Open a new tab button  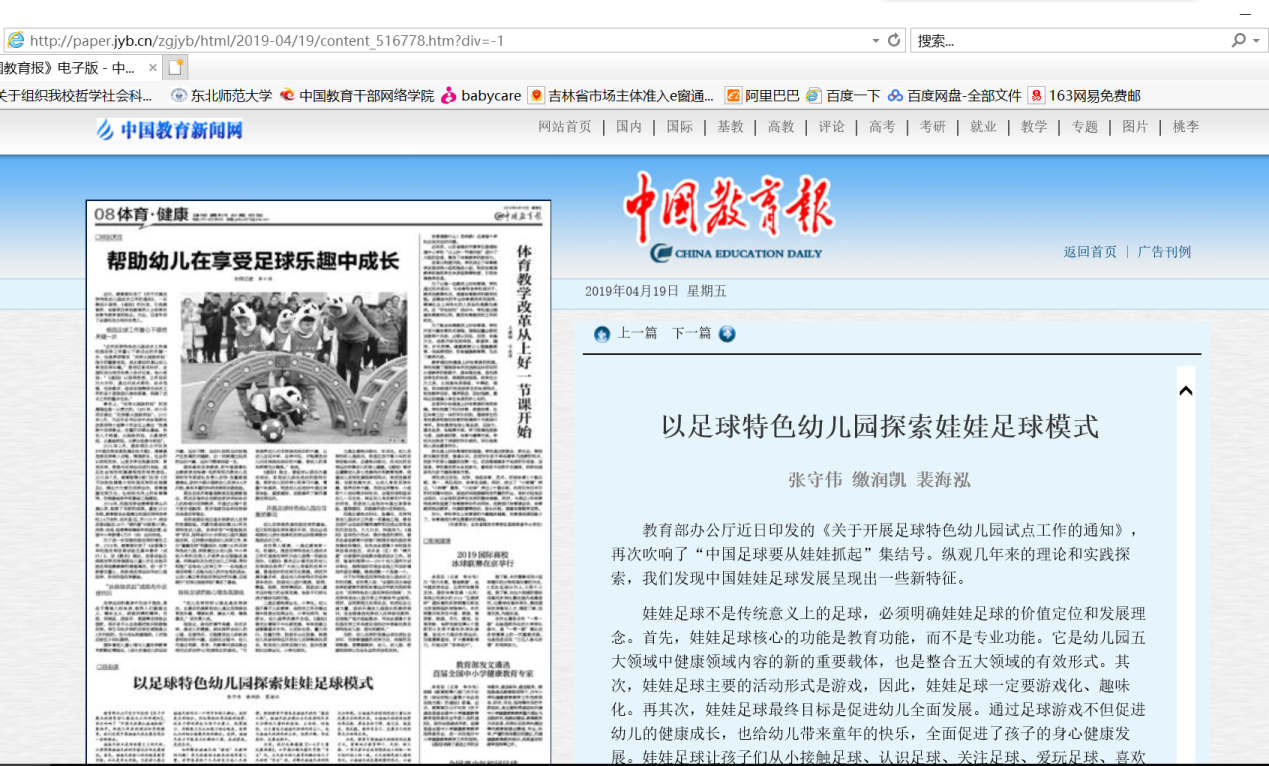[x=176, y=68]
